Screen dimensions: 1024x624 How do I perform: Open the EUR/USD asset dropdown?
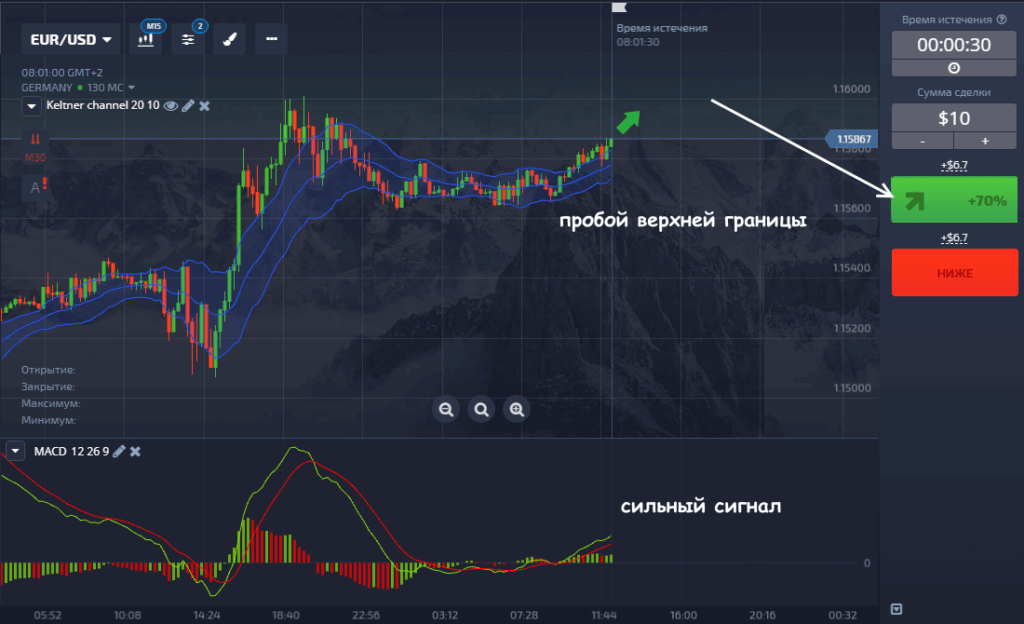[69, 39]
